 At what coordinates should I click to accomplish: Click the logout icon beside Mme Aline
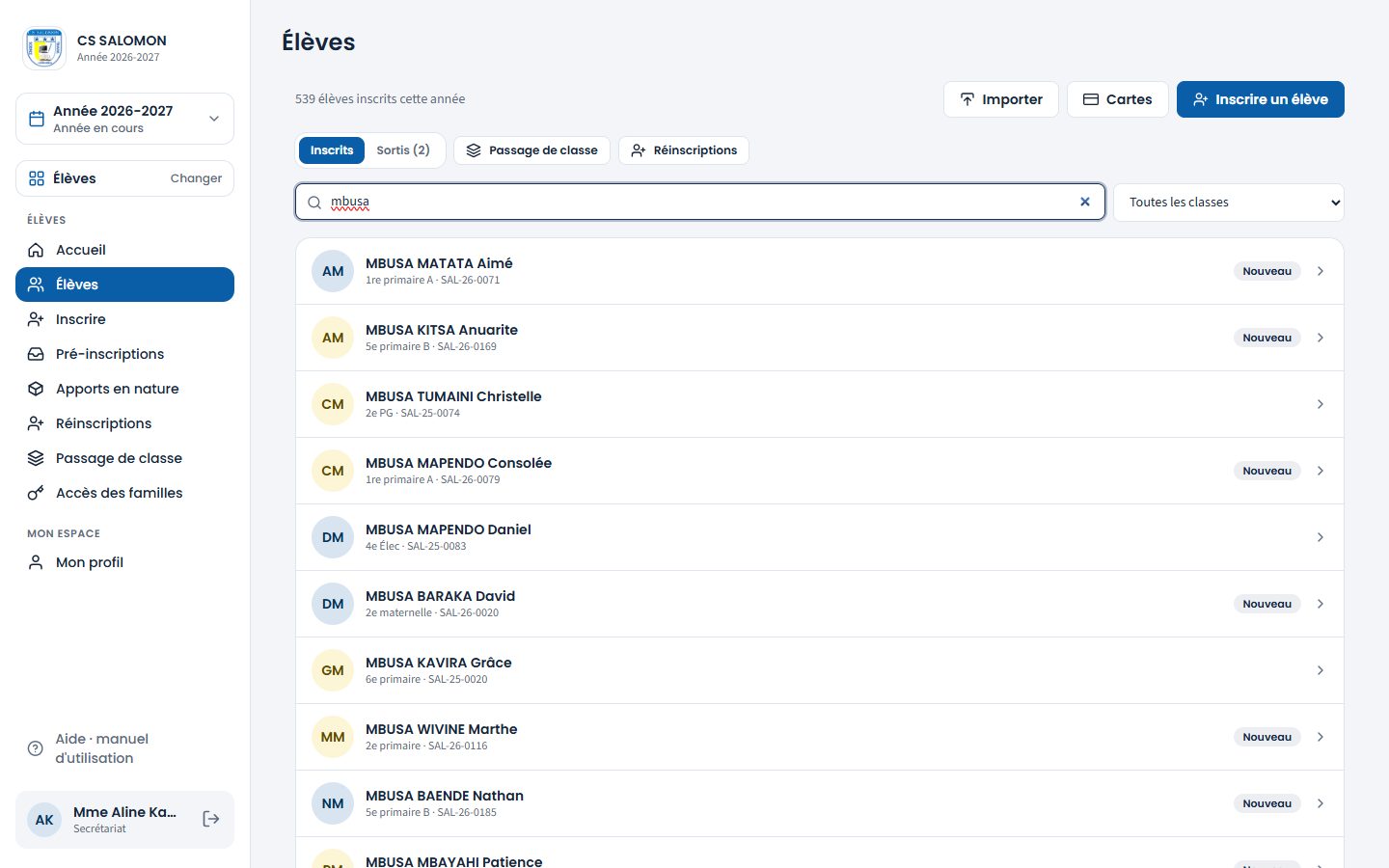click(x=211, y=819)
